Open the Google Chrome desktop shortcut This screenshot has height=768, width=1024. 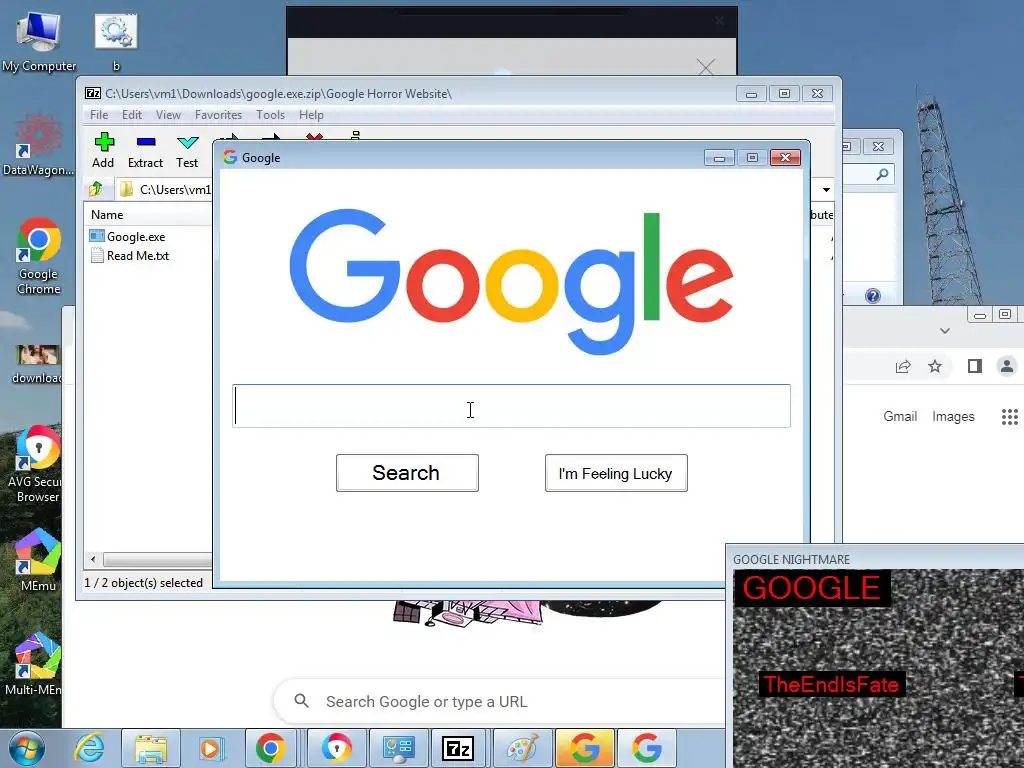(39, 255)
